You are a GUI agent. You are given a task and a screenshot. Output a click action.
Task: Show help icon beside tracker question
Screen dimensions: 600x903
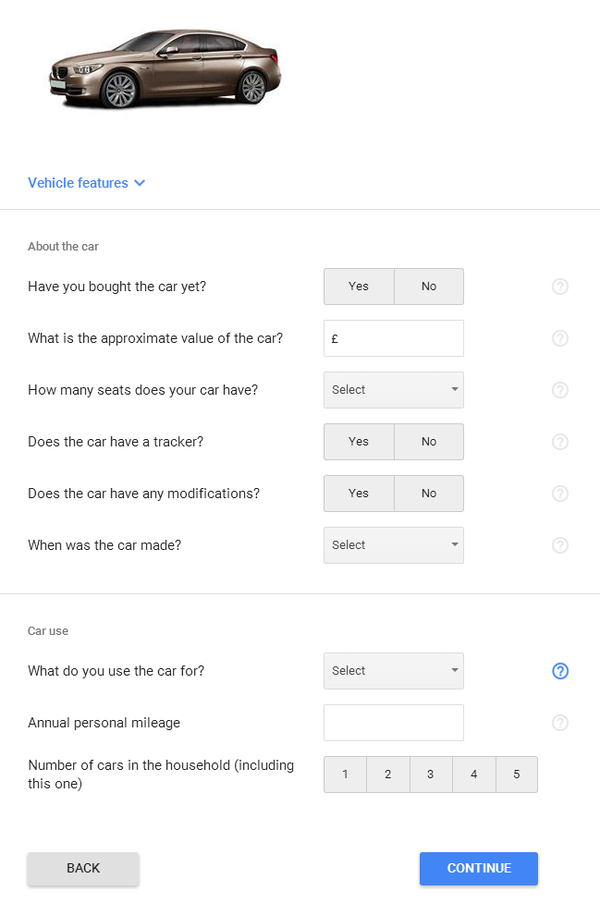tap(560, 442)
